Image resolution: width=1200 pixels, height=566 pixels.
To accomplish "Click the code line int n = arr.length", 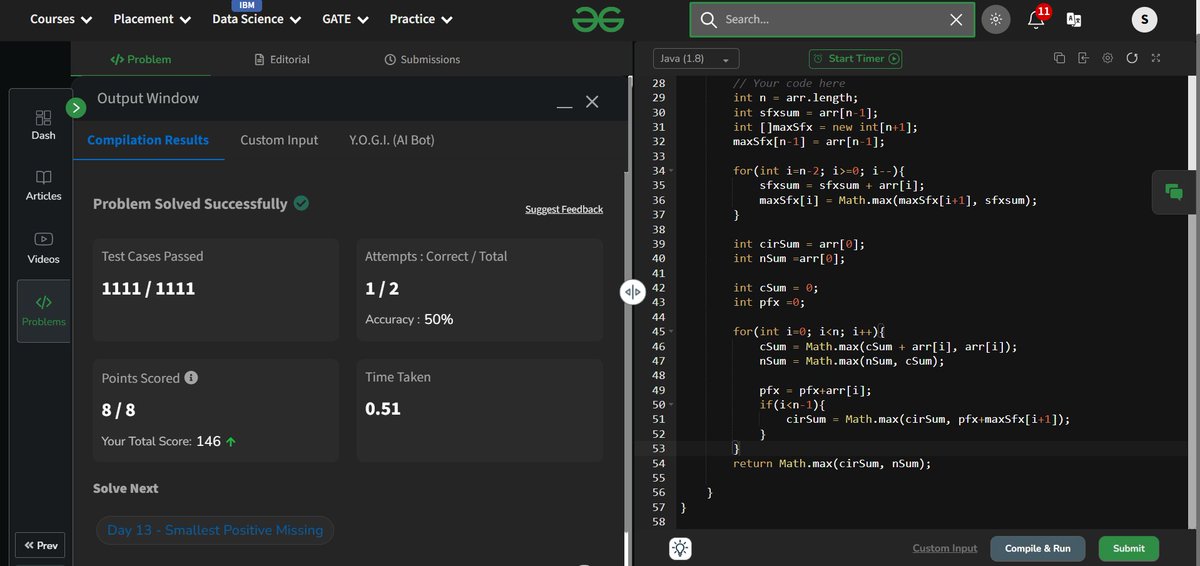I will [x=796, y=98].
